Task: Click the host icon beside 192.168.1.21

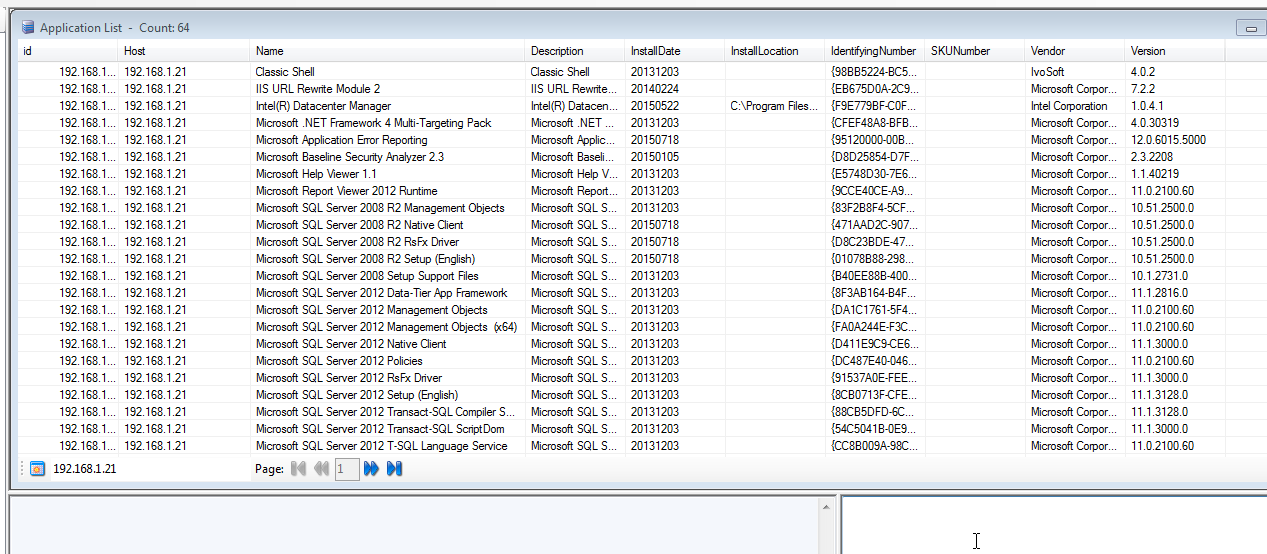Action: click(x=37, y=468)
